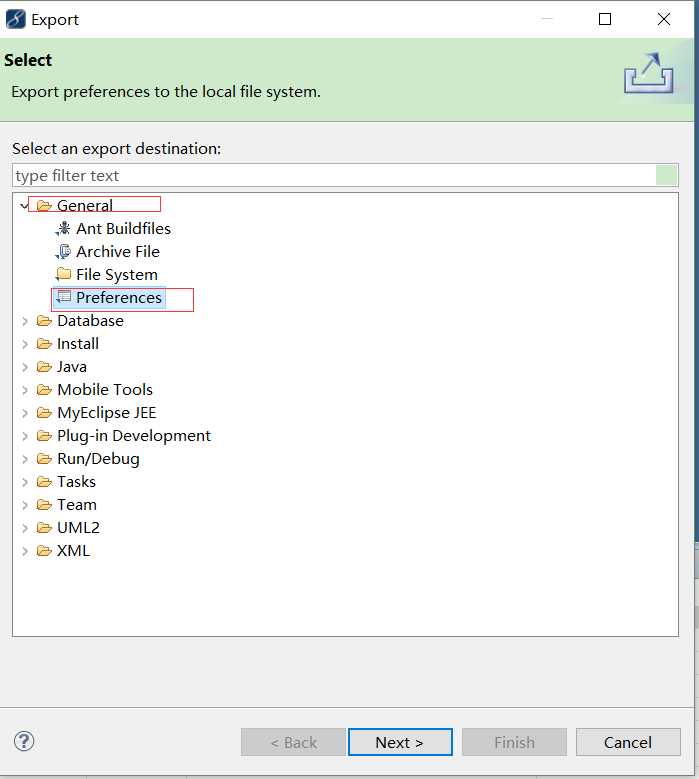Click the UML2 folder icon

click(44, 528)
